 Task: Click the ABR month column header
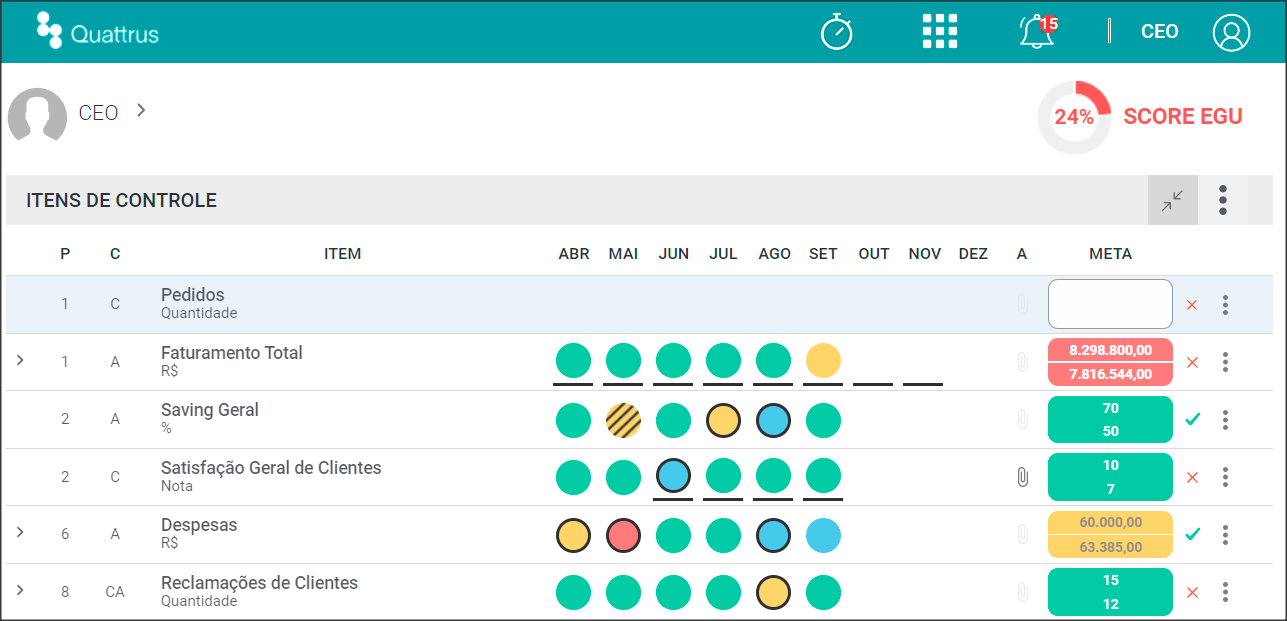574,254
